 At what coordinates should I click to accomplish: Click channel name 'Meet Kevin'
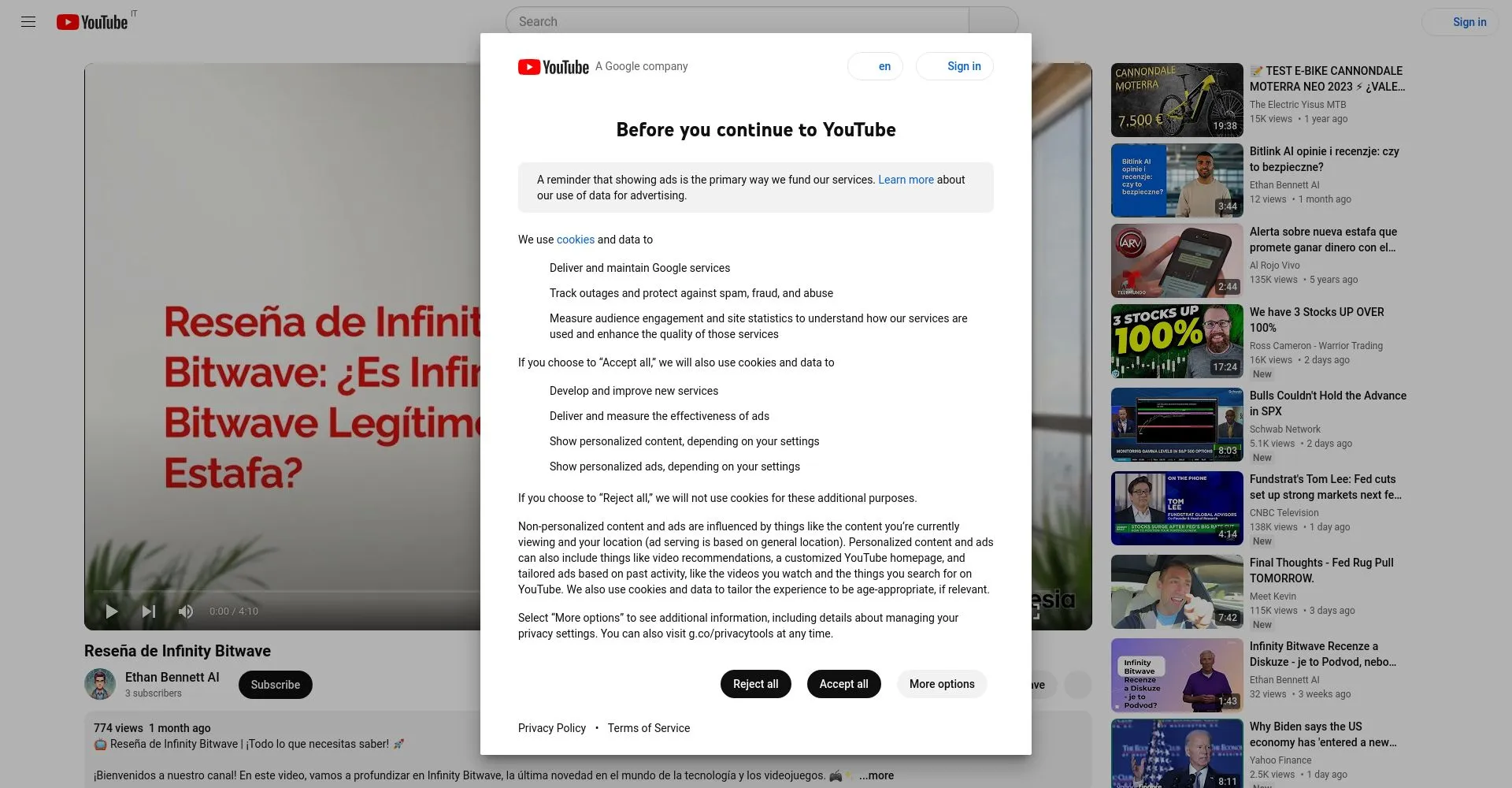click(1273, 597)
